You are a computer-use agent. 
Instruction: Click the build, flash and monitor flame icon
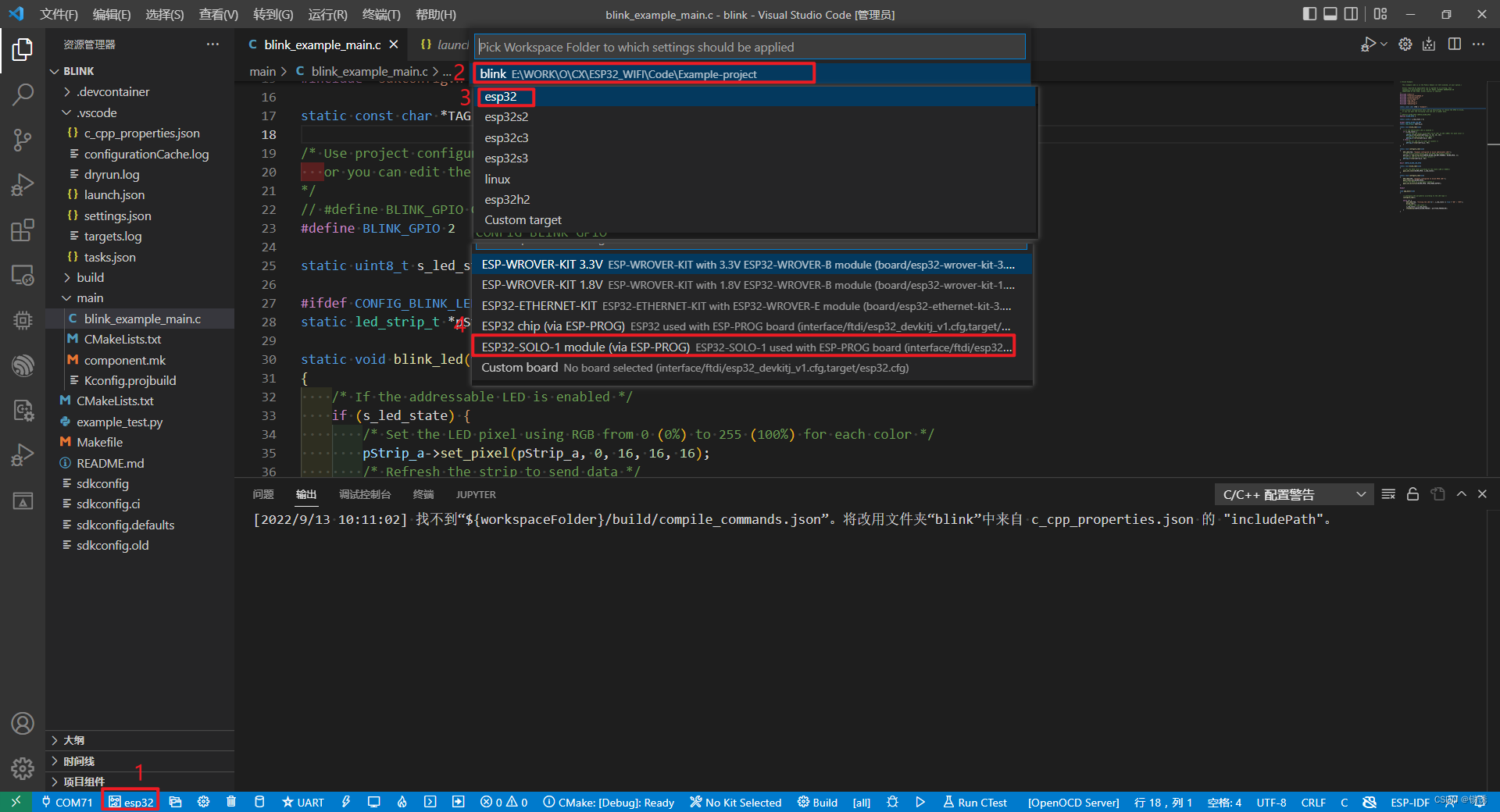click(x=402, y=802)
